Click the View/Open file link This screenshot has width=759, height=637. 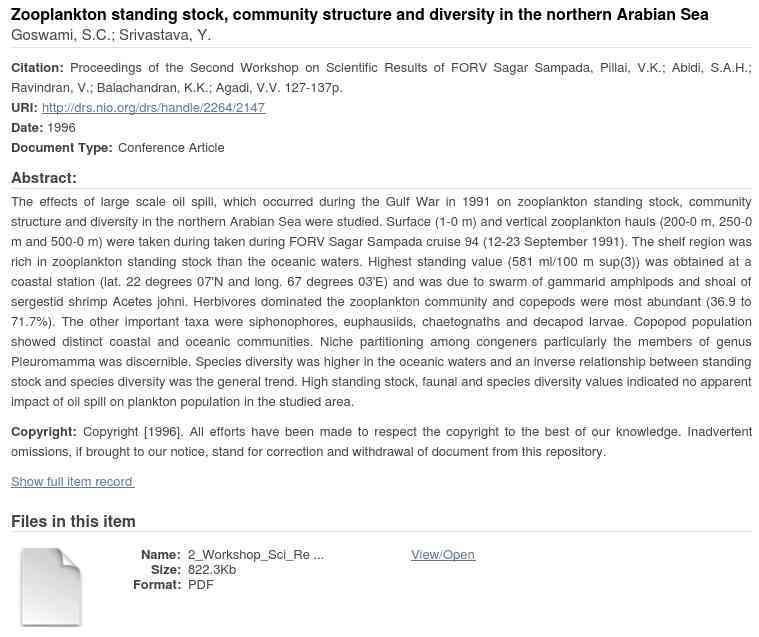442,555
